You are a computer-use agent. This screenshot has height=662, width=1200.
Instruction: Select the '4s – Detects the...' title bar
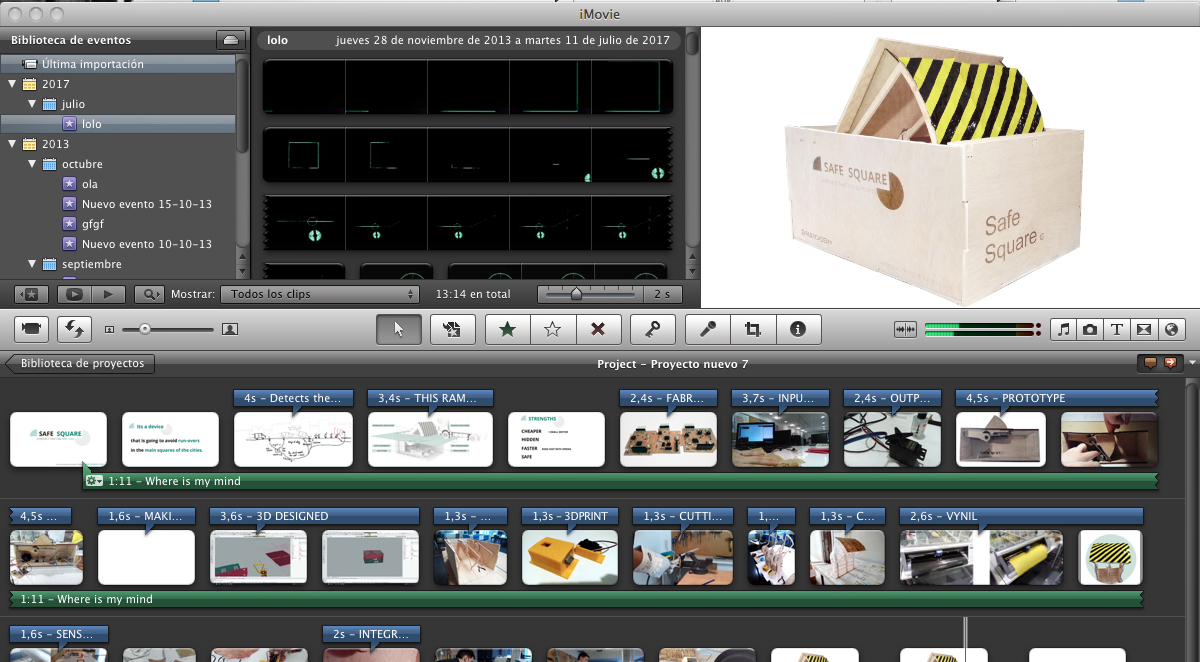(293, 398)
